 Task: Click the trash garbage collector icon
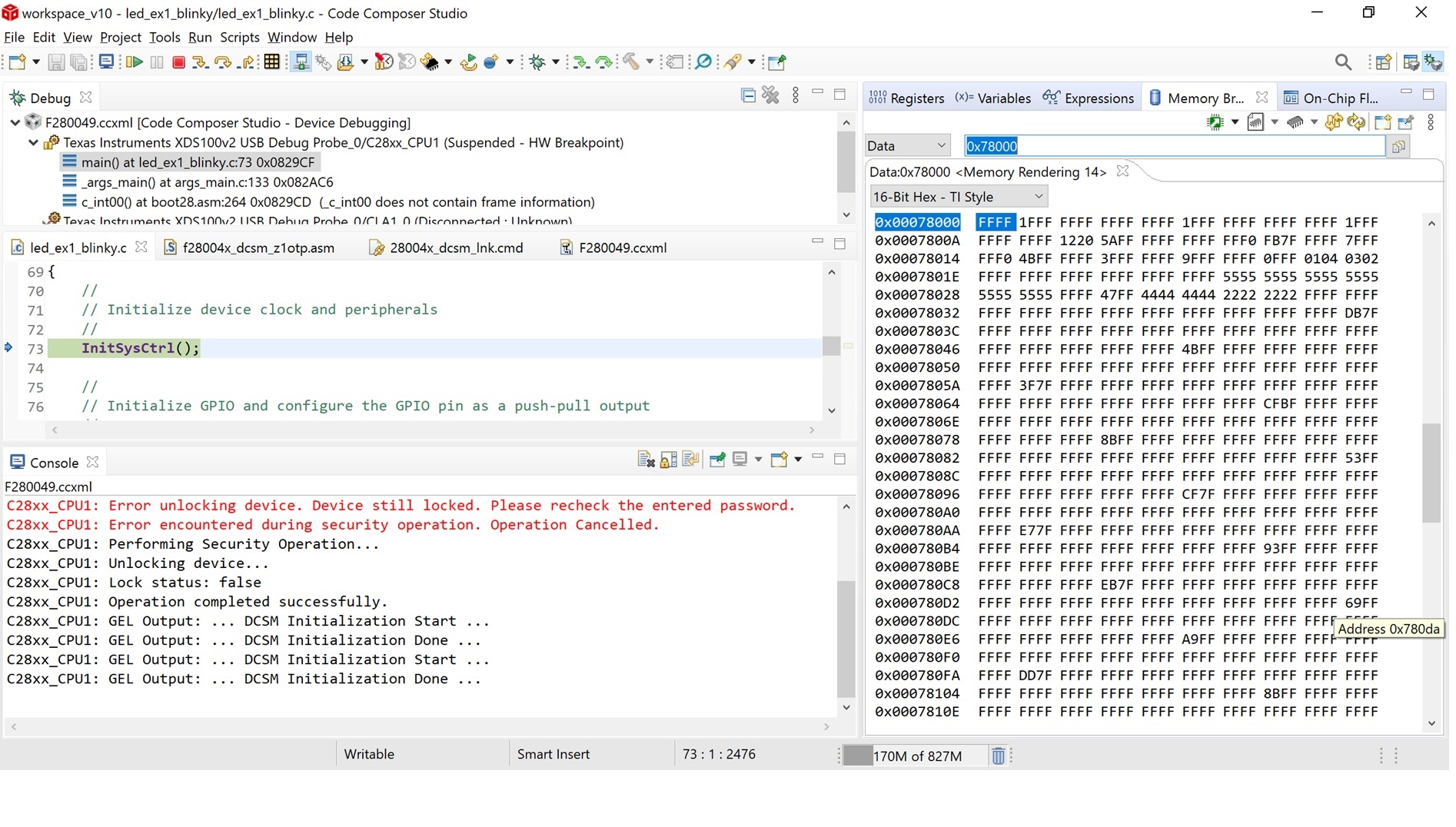(x=998, y=756)
